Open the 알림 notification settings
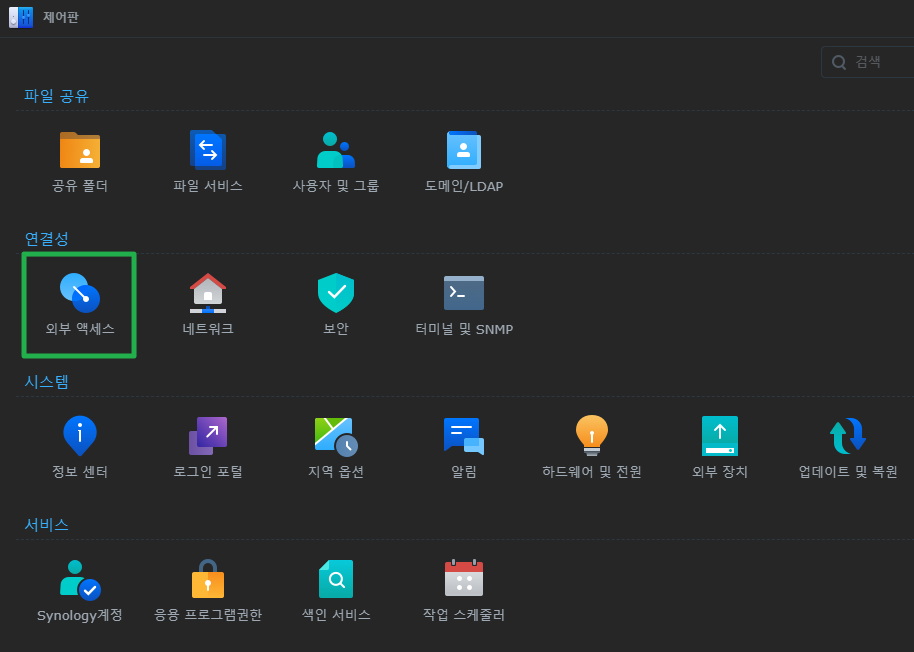The image size is (914, 652). point(464,437)
